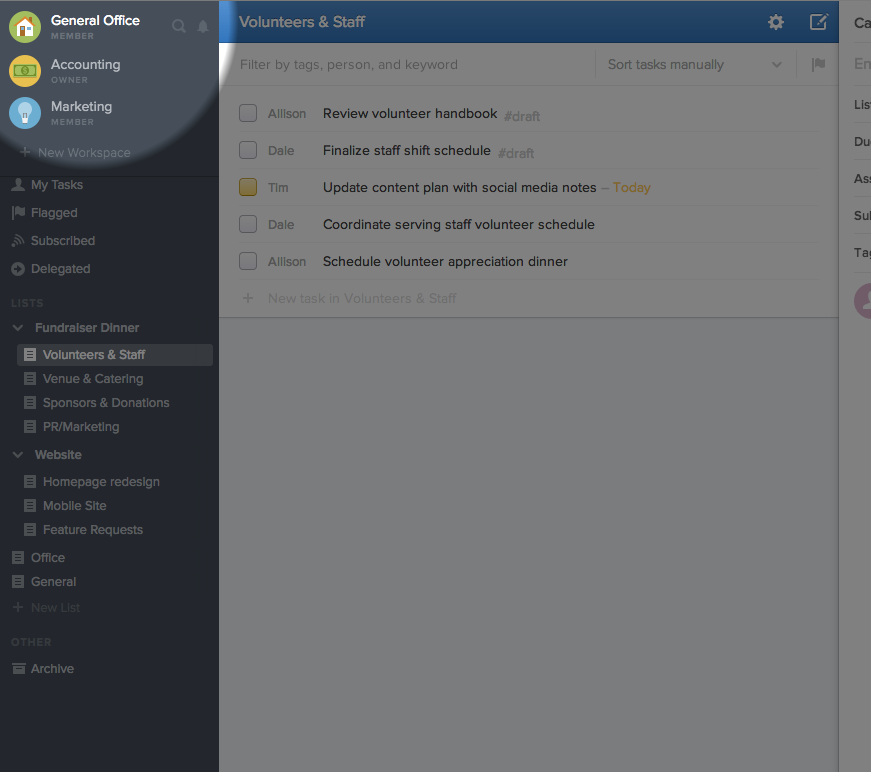Screen dimensions: 871x772
Task: Click the list icon beside Office
Action: 18,557
